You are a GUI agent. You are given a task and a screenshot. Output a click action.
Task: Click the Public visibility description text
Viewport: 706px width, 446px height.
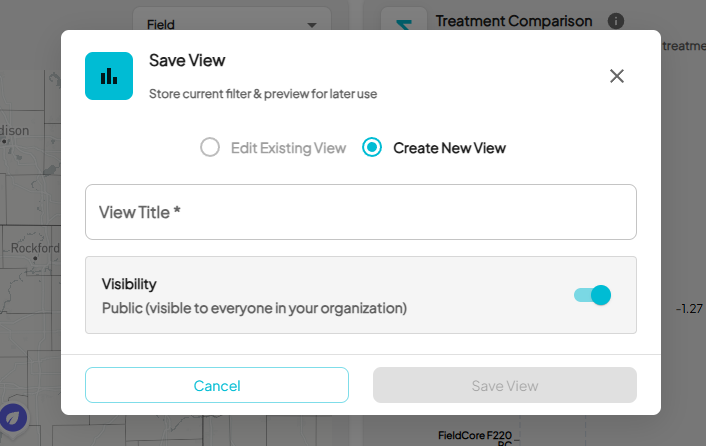254,308
